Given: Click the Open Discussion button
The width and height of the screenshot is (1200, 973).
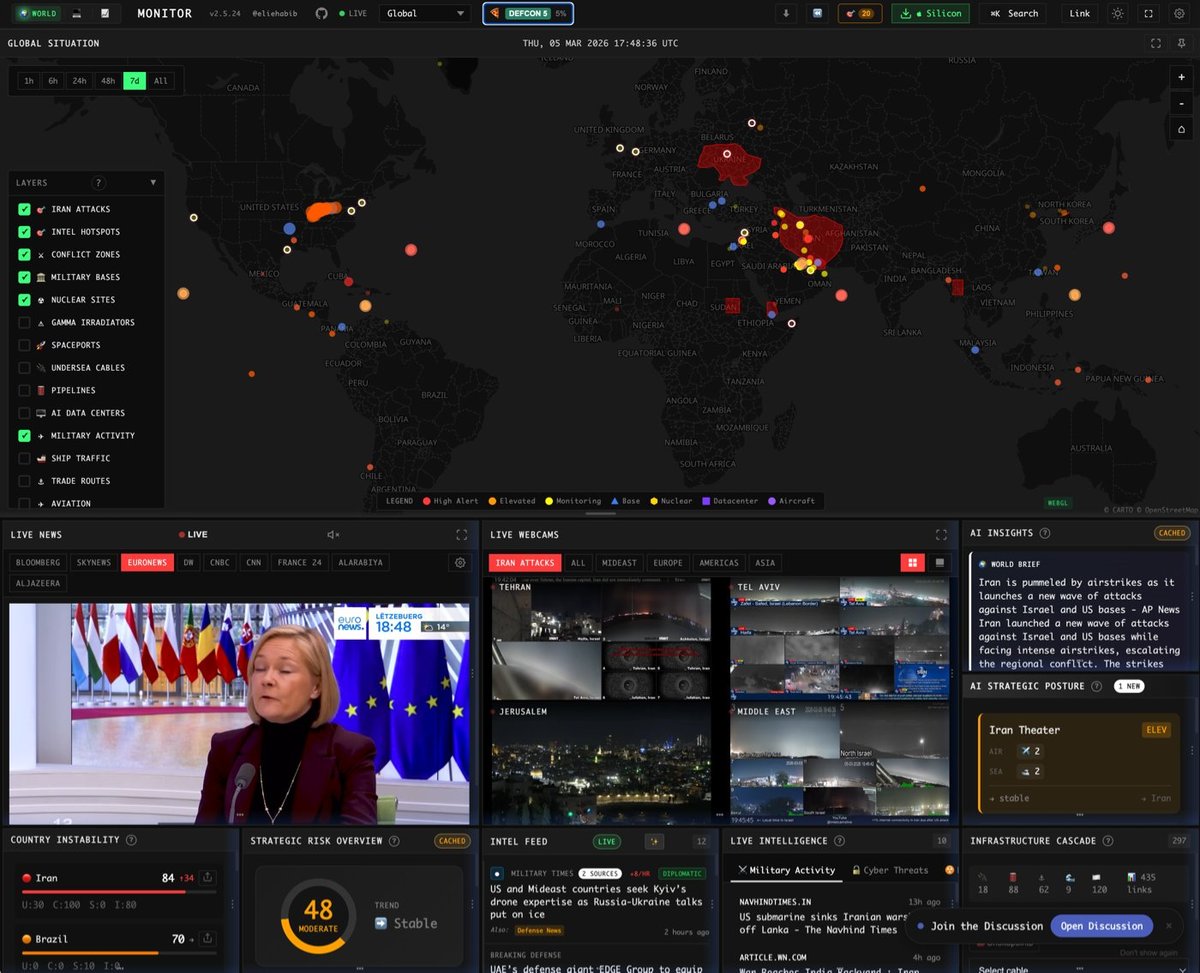Looking at the screenshot, I should tap(1101, 926).
